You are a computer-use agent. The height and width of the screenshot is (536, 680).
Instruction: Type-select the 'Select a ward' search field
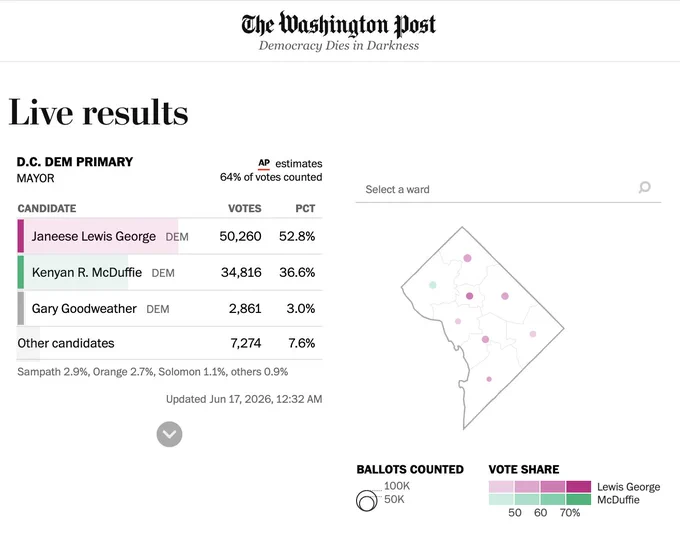pyautogui.click(x=508, y=190)
